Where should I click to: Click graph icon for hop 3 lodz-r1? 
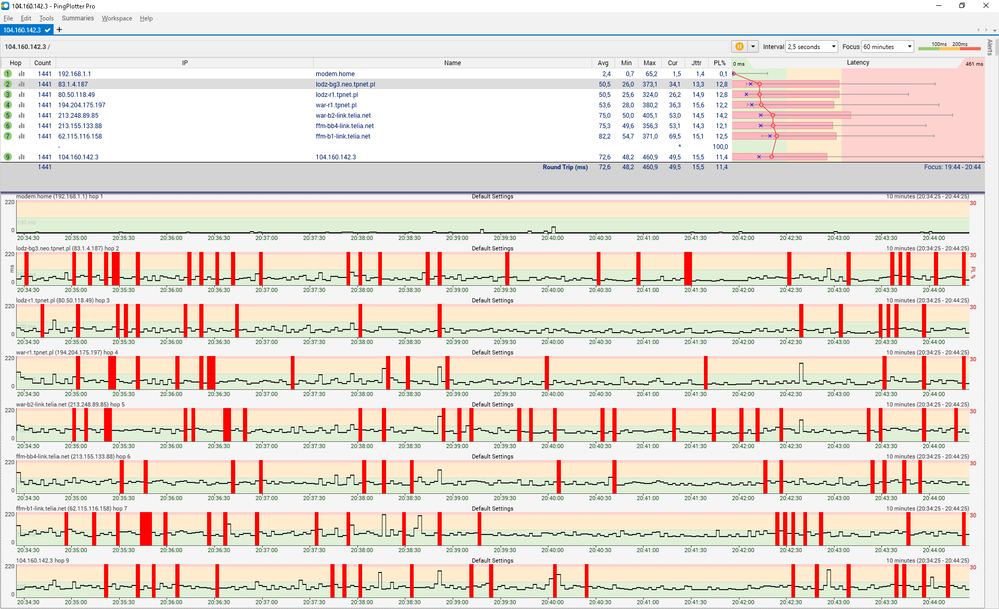point(21,95)
